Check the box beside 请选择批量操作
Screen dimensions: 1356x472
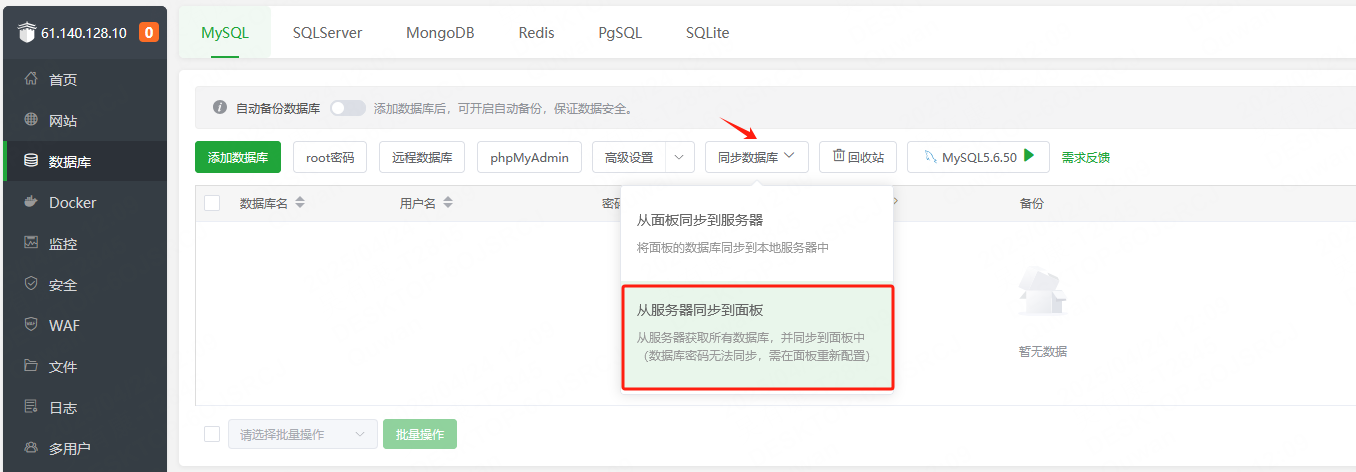click(212, 434)
